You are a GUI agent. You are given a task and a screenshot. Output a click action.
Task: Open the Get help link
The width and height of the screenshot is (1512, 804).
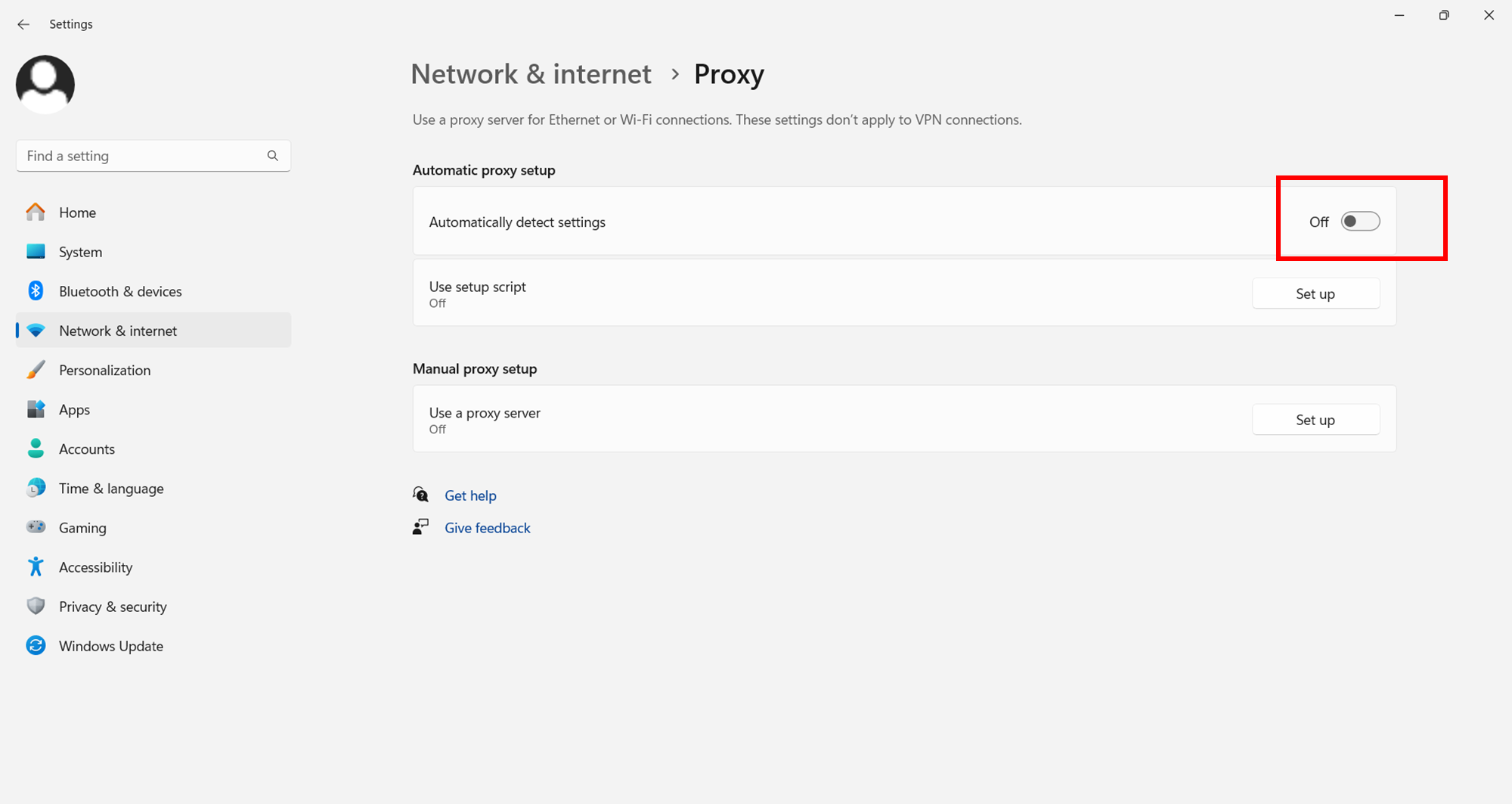pos(470,495)
